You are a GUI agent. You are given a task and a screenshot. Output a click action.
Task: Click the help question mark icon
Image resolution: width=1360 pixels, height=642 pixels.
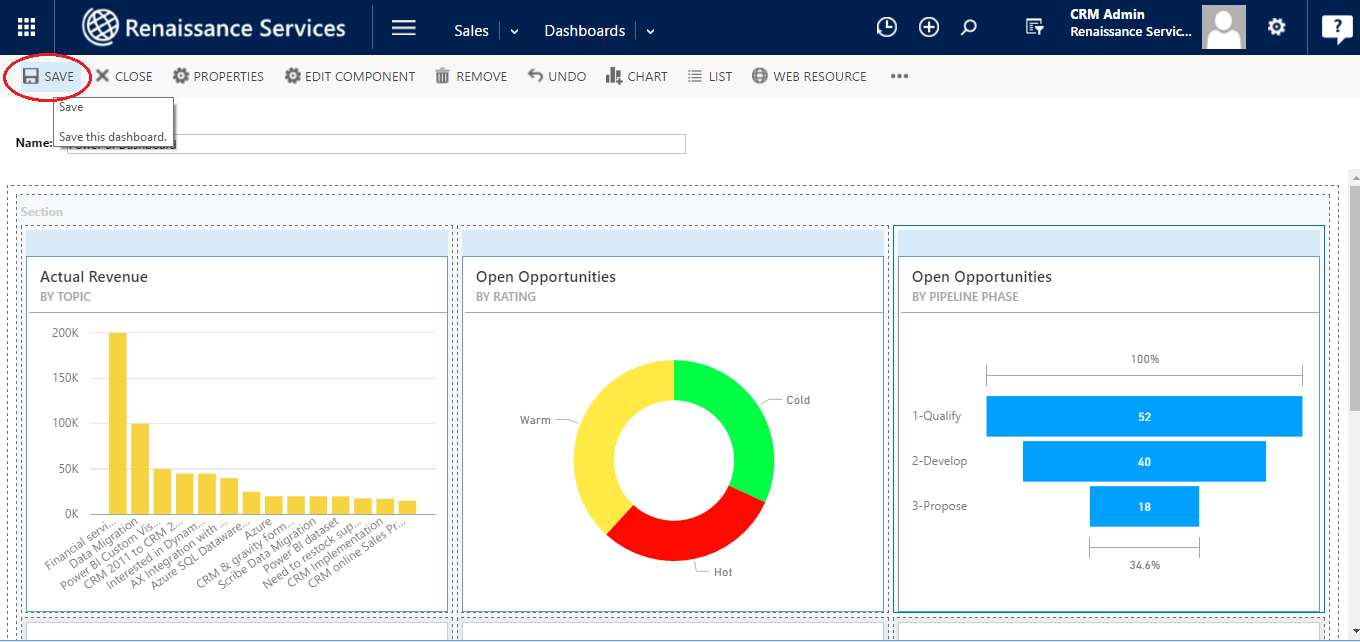(x=1336, y=28)
